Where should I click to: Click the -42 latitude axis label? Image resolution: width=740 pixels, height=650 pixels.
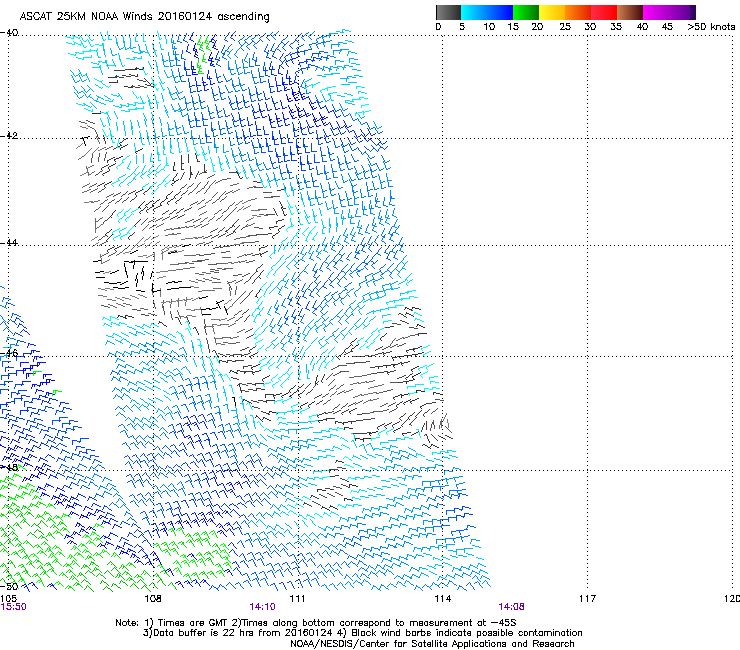(x=9, y=135)
